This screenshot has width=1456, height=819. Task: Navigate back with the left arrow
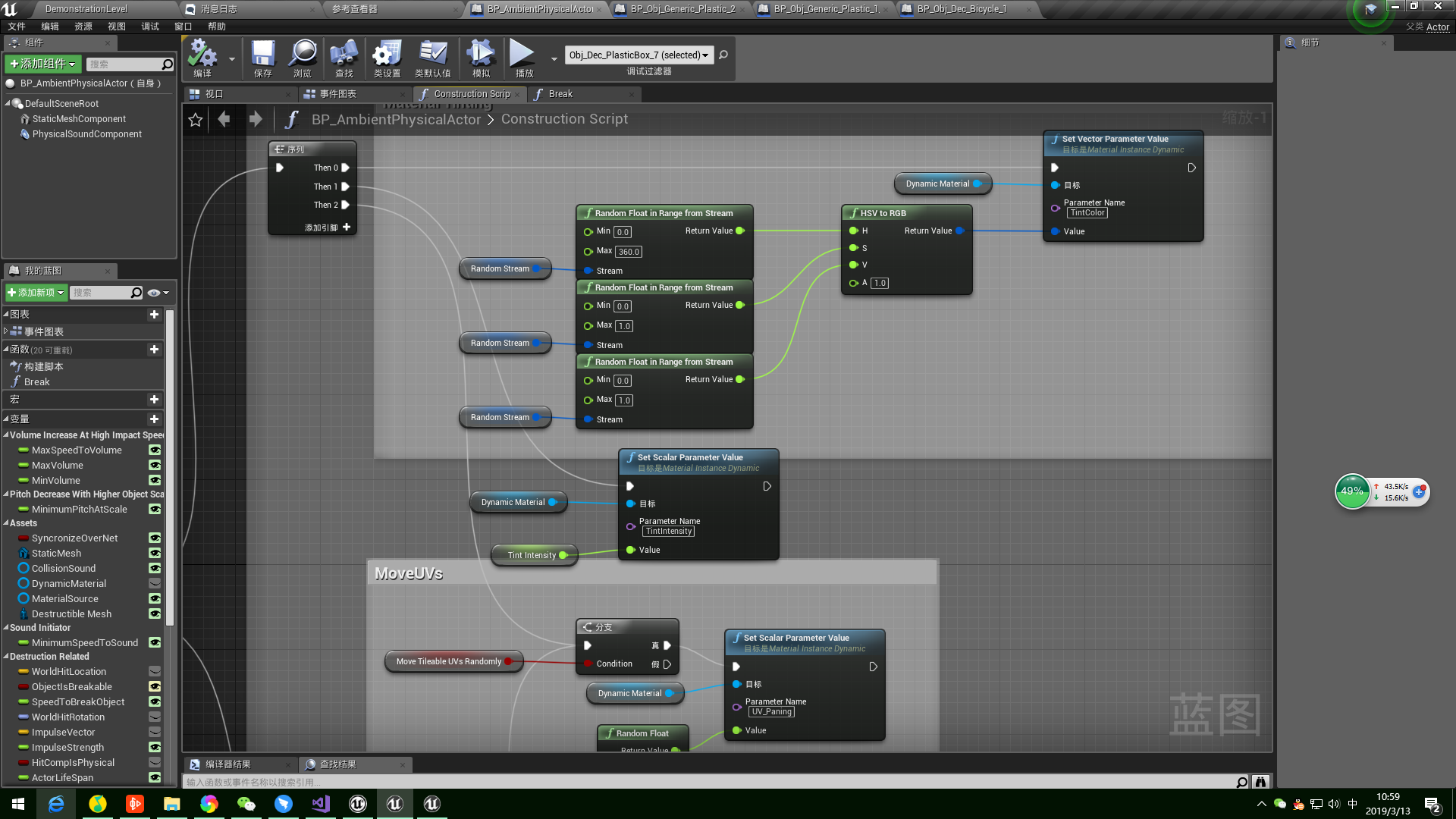[224, 119]
